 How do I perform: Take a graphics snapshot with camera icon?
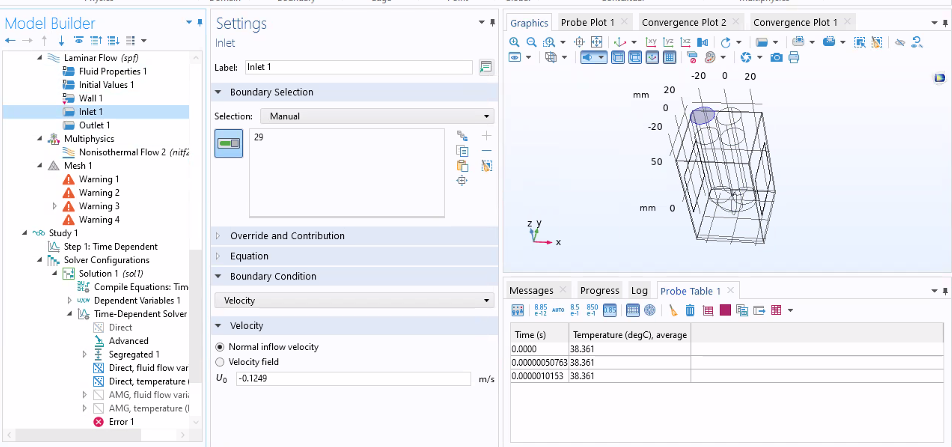(777, 58)
